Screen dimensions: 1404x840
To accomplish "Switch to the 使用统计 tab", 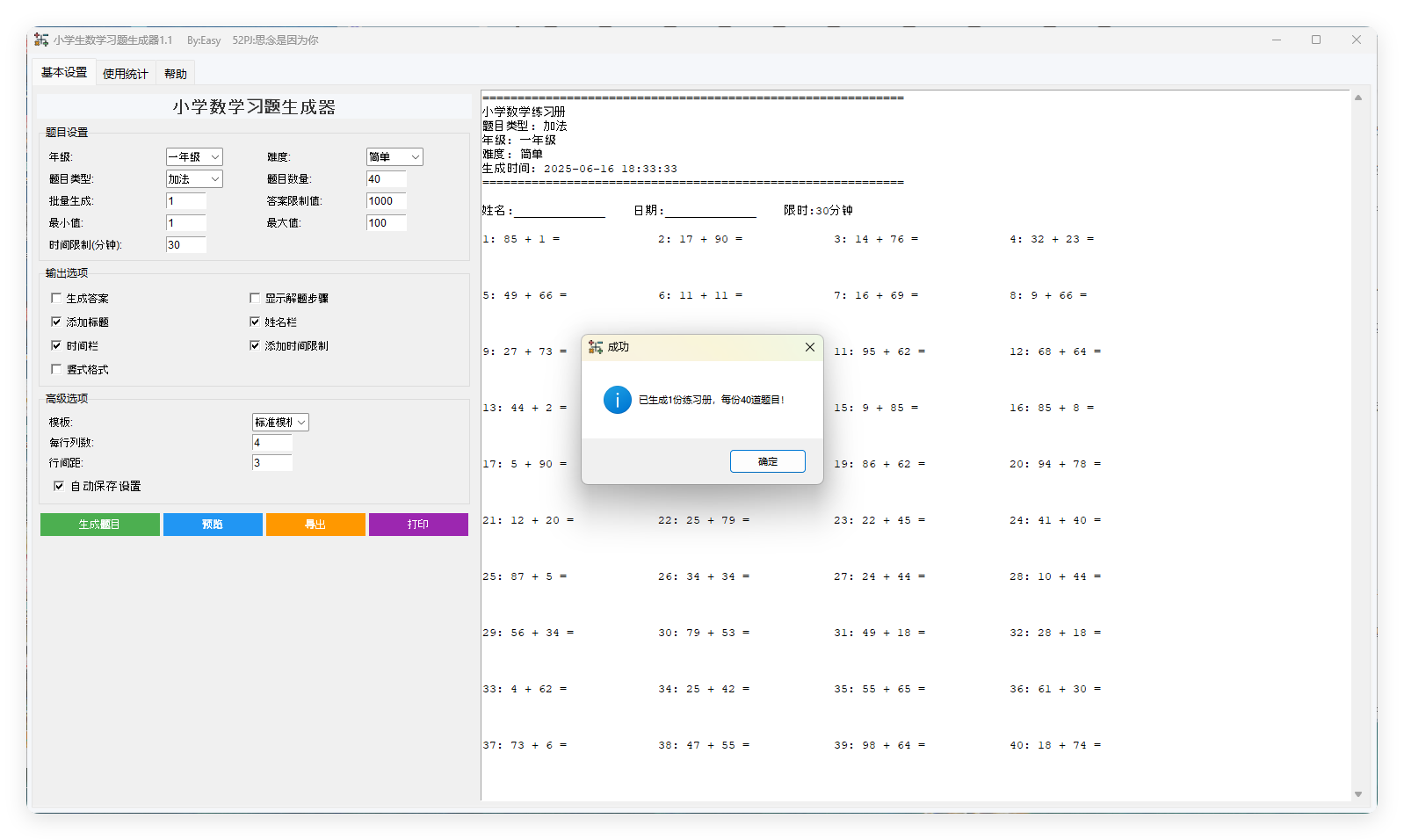I will tap(125, 74).
